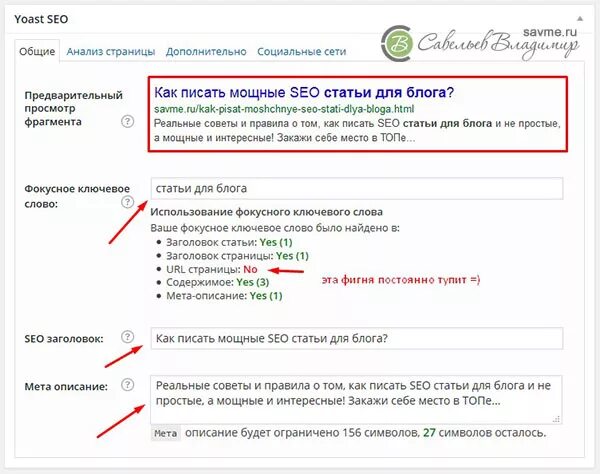Viewport: 600px width, 474px height.
Task: Open help icon beside focus keyword label
Action: coord(127,202)
